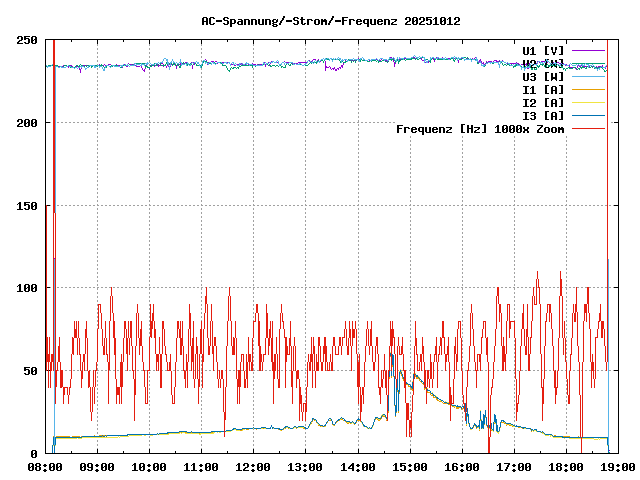Click the I1 [A] legend label

[x=543, y=89]
